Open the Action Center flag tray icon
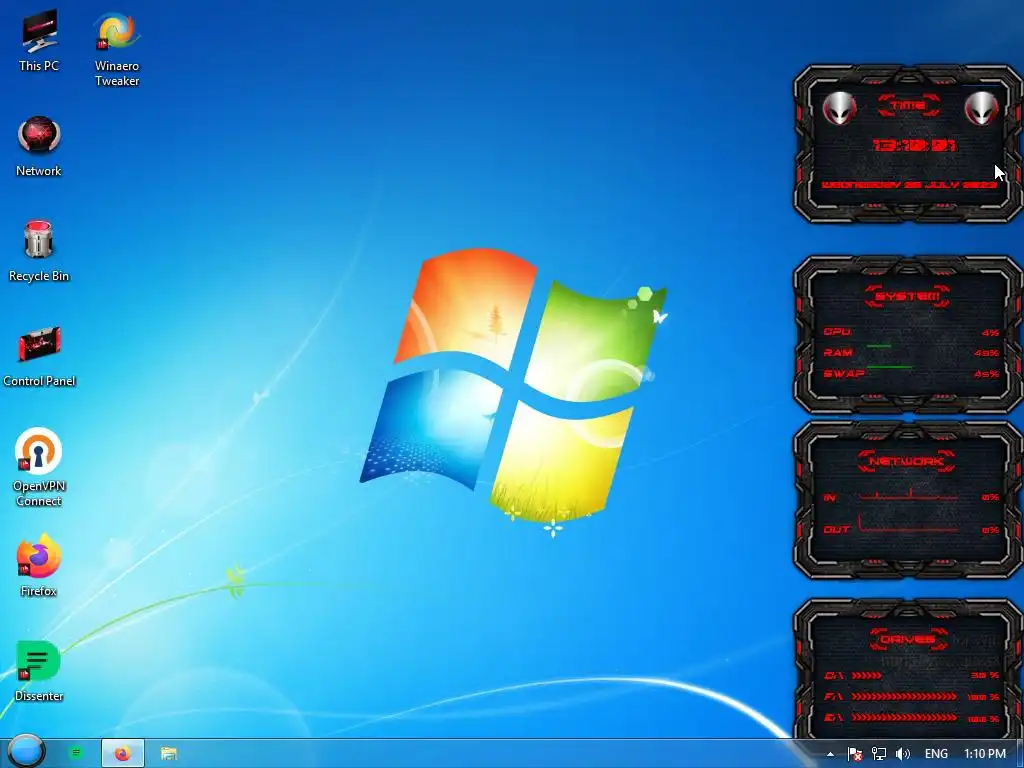This screenshot has height=768, width=1024. [x=854, y=754]
